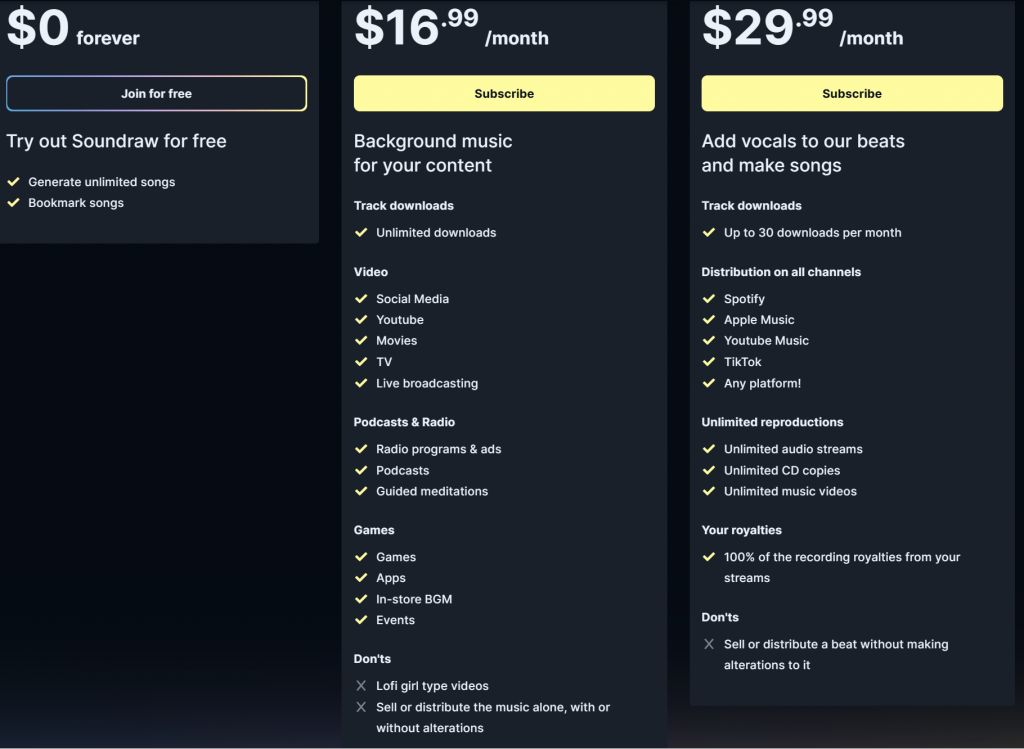Click the checkmark beside In-store BGM
Screen dimensions: 1024x749
pyautogui.click(x=361, y=599)
